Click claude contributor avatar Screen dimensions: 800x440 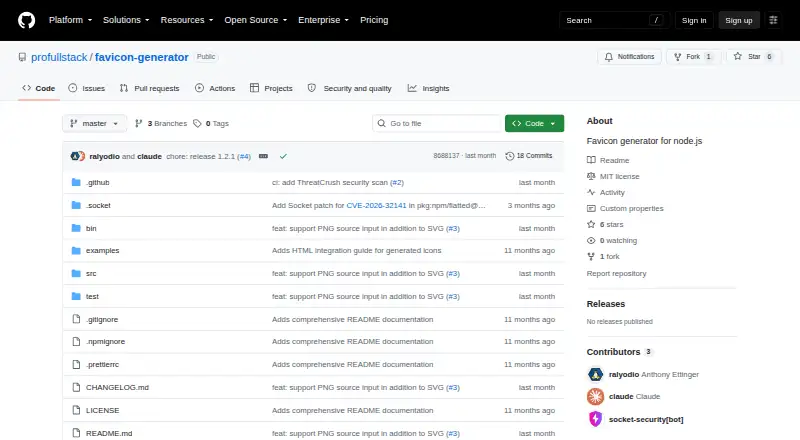point(595,397)
